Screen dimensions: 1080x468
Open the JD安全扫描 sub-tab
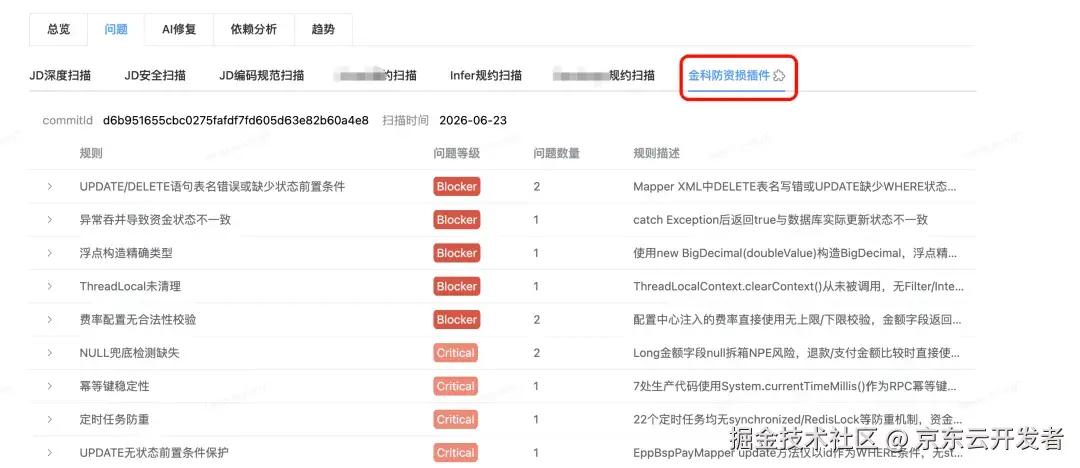155,75
